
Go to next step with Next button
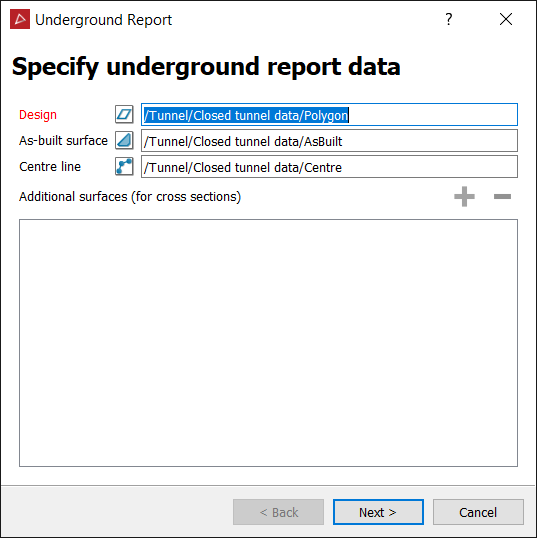[x=378, y=512]
